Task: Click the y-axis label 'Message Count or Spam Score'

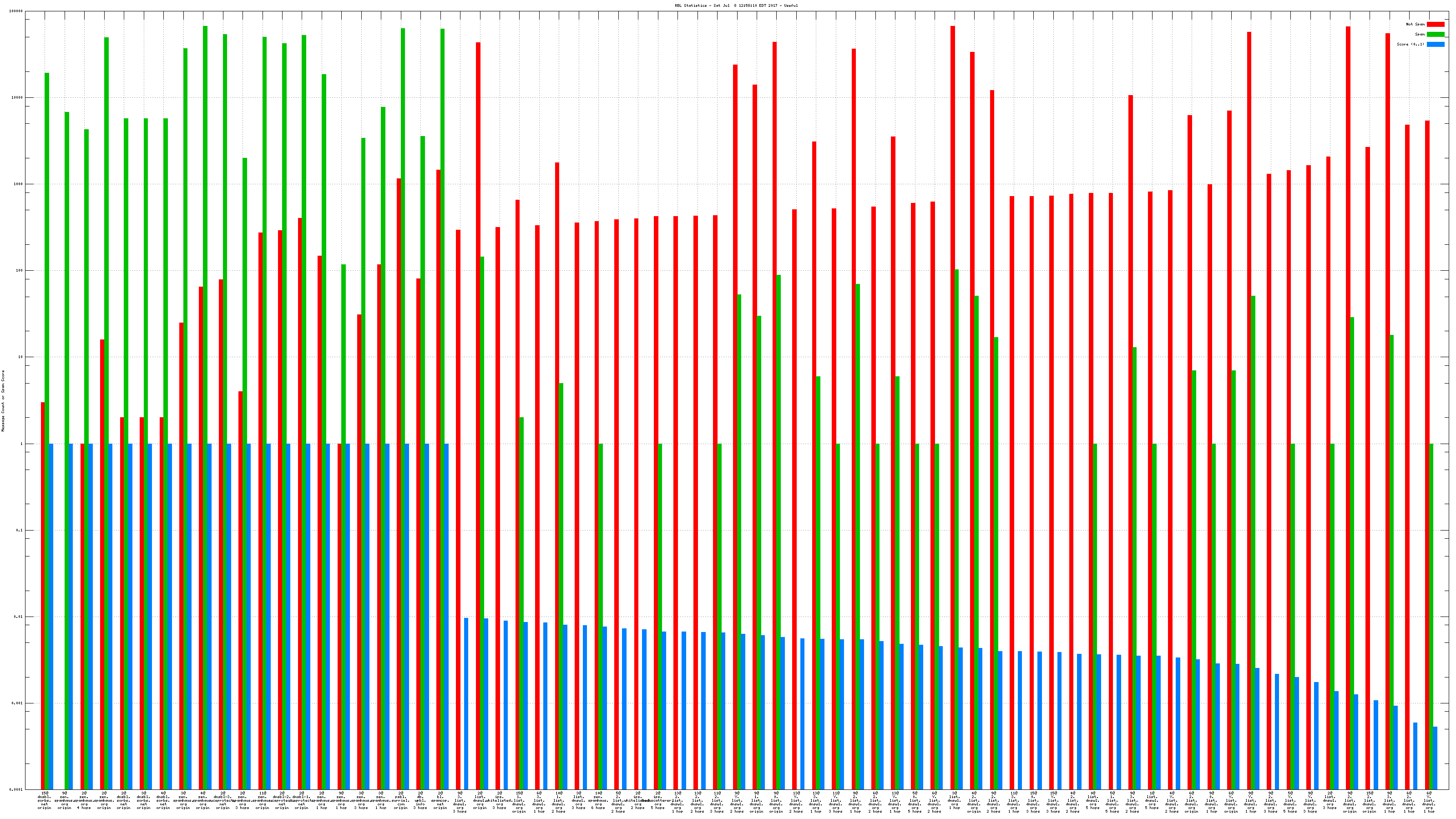Action: 3,401
